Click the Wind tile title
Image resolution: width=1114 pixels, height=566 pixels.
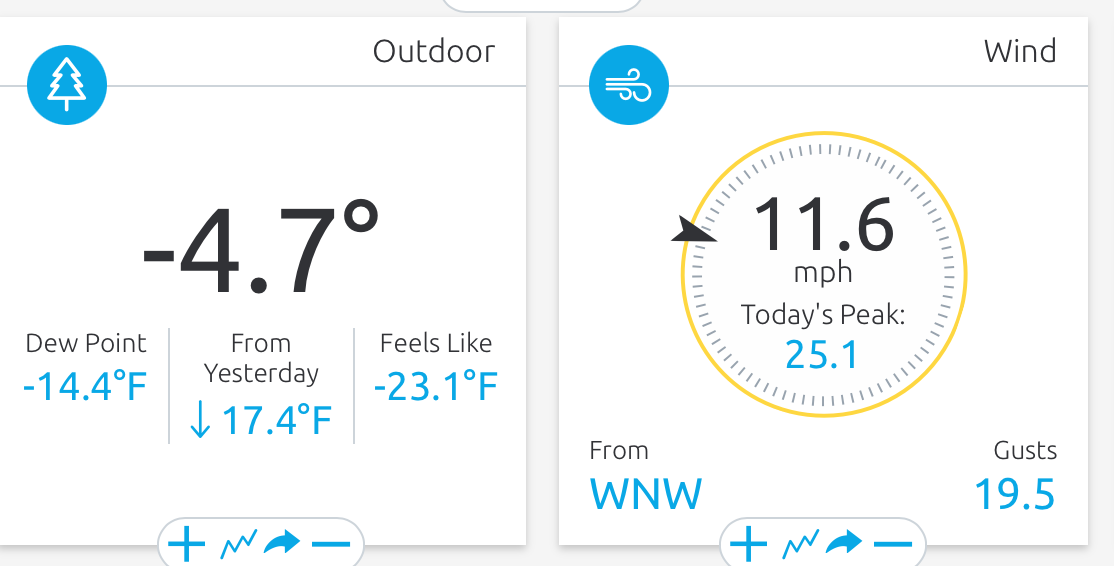pyautogui.click(x=1019, y=51)
